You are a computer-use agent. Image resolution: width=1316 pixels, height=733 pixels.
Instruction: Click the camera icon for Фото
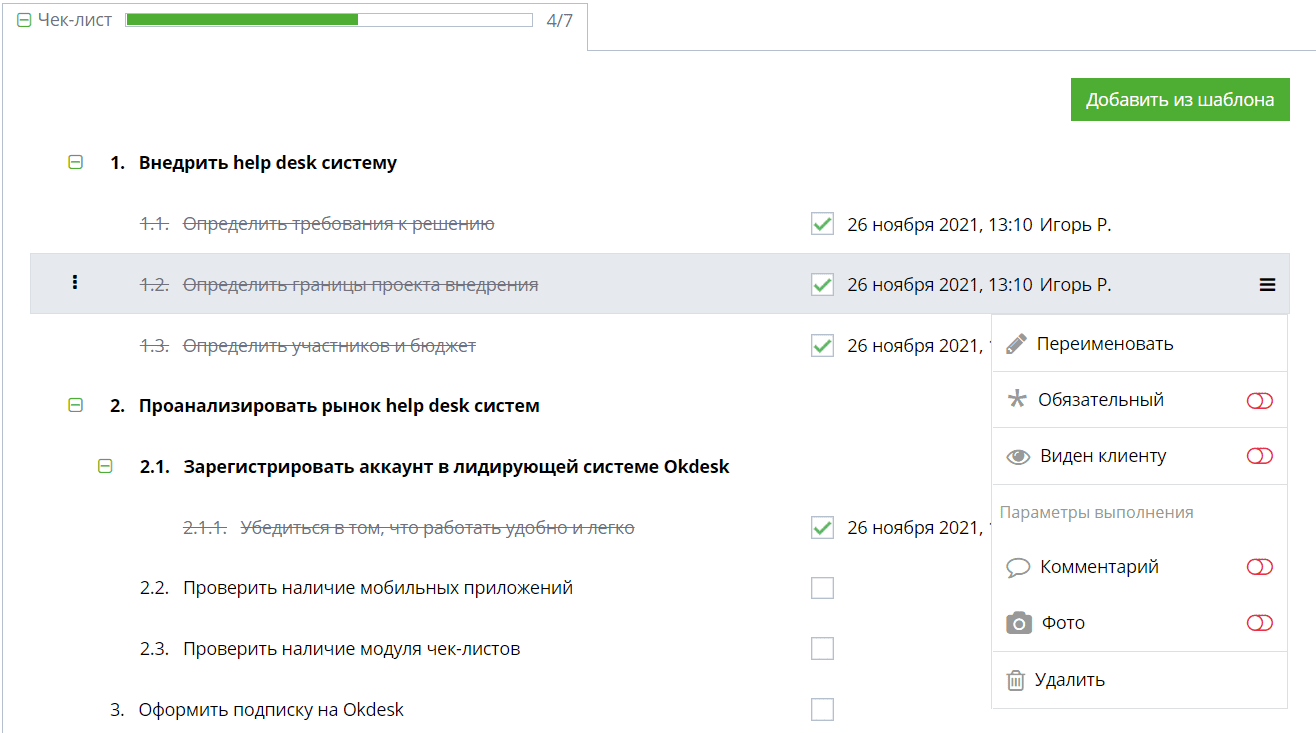(1018, 623)
